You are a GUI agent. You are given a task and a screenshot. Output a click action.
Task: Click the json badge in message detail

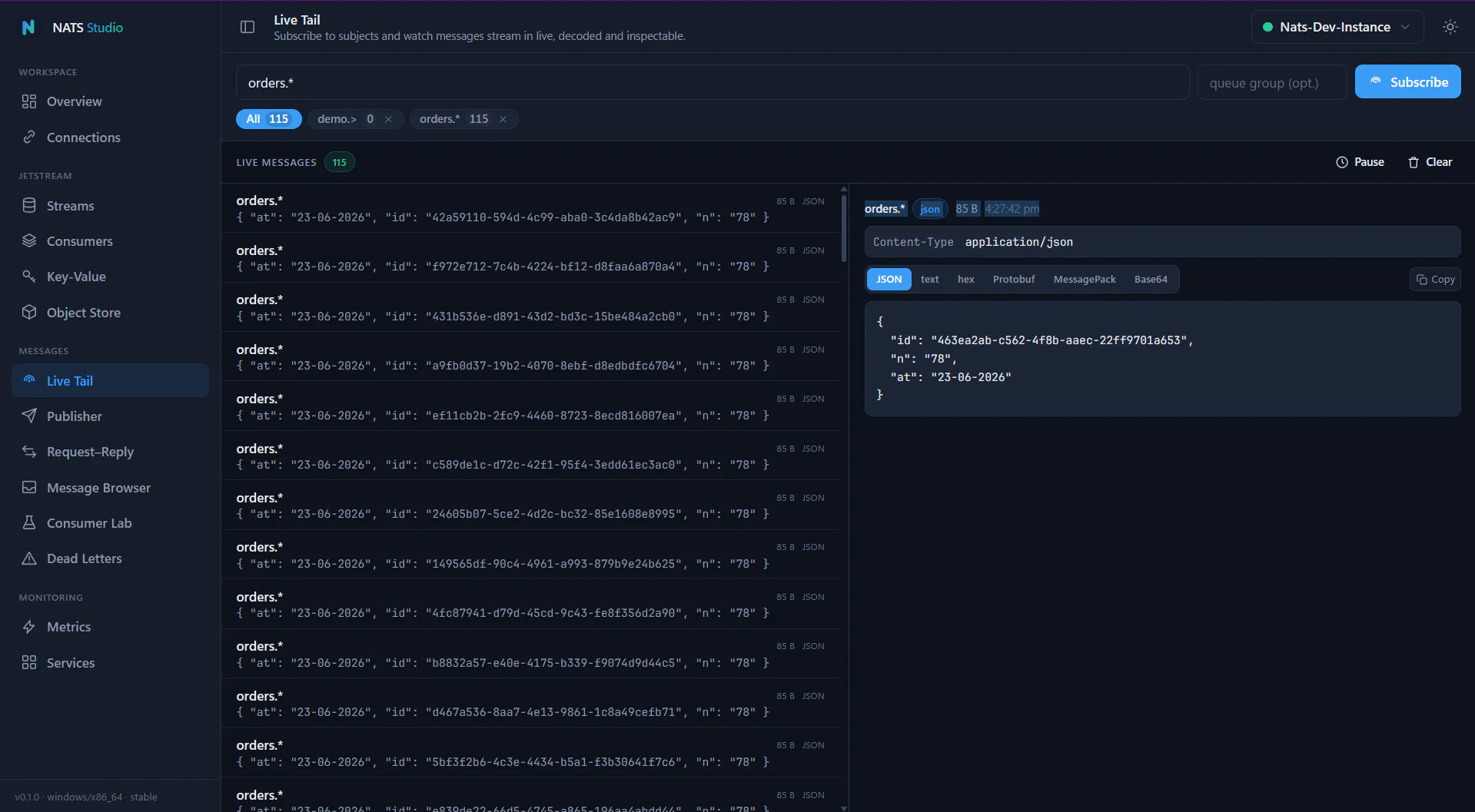coord(930,209)
